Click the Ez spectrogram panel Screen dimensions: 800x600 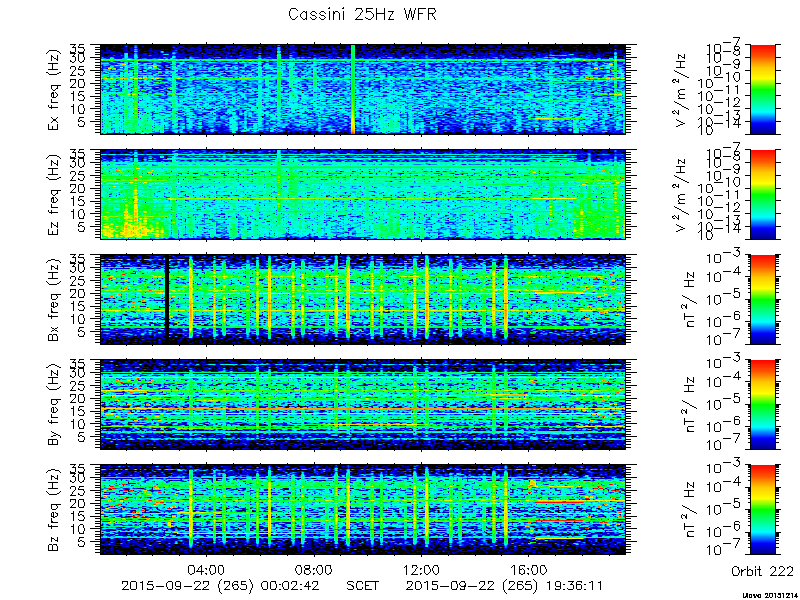click(x=363, y=194)
